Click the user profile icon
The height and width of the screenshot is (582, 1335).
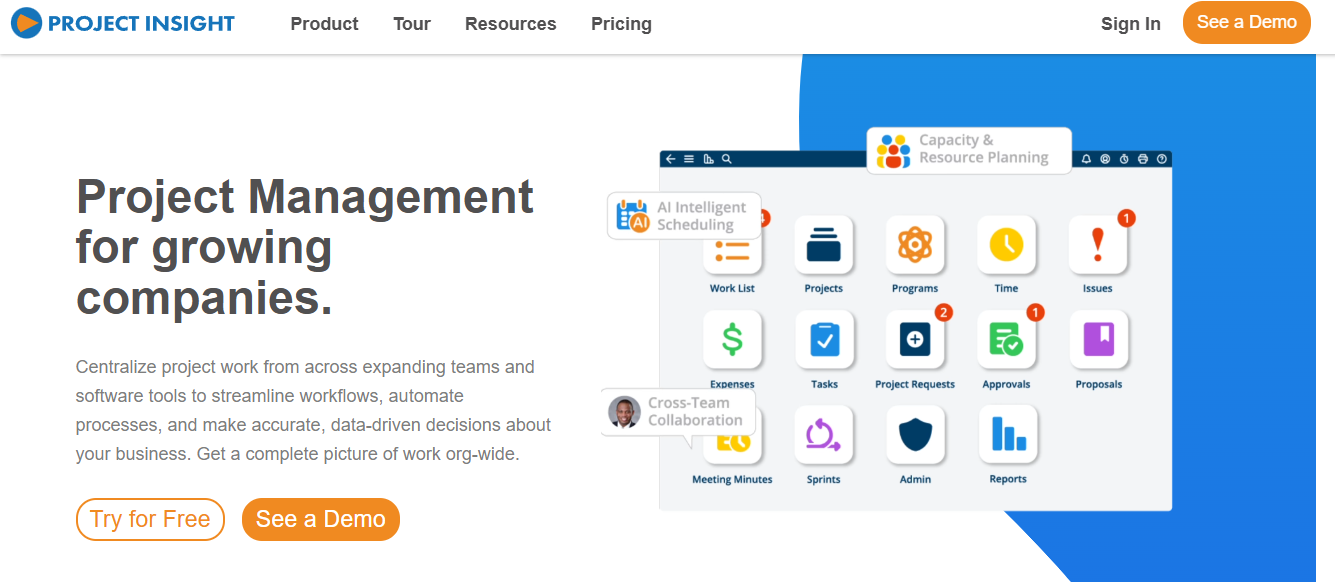pyautogui.click(x=1105, y=159)
